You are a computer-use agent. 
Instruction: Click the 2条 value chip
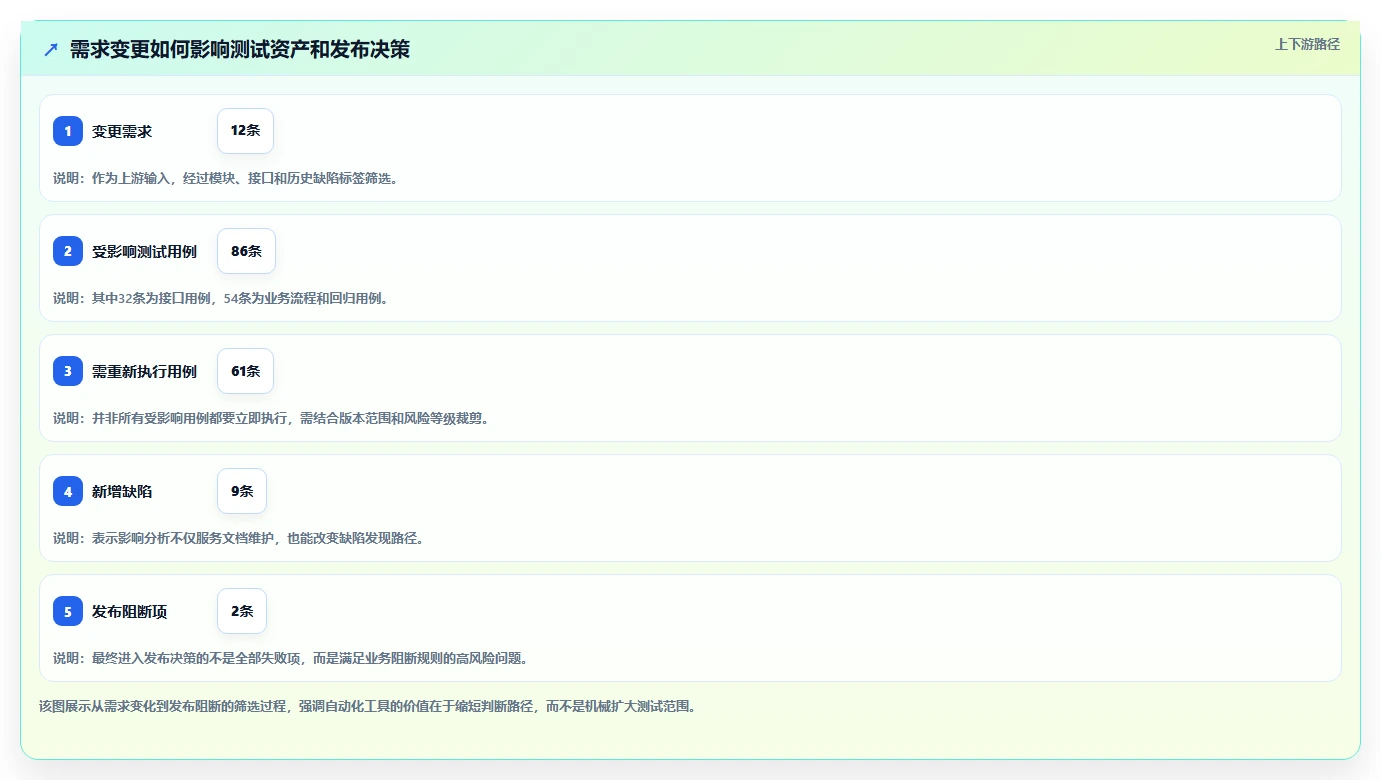tap(242, 611)
